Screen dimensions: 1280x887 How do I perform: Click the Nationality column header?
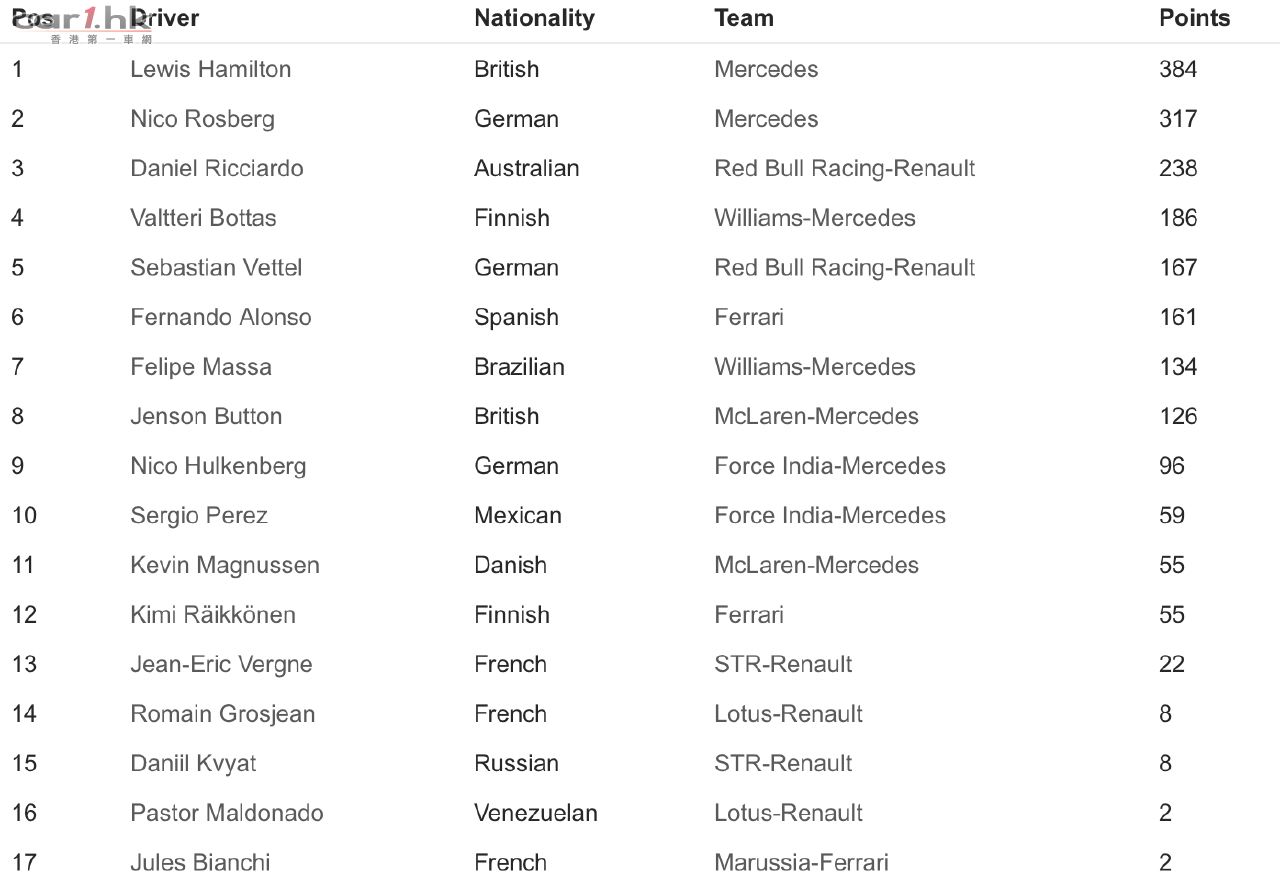coord(534,18)
